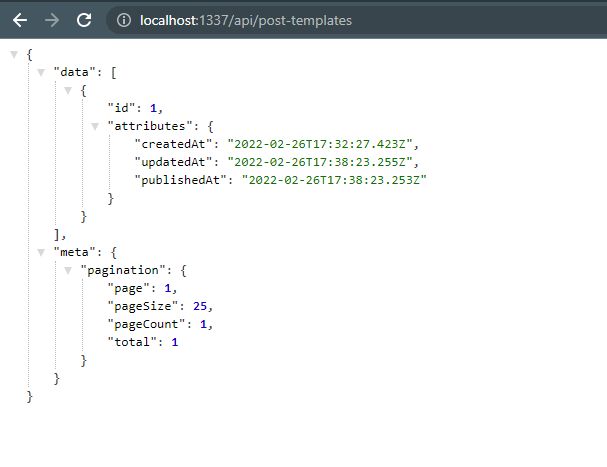The image size is (607, 467).
Task: Select the publishedAt value 2022-02-26T17:38:23.253Z
Action: [x=334, y=180]
